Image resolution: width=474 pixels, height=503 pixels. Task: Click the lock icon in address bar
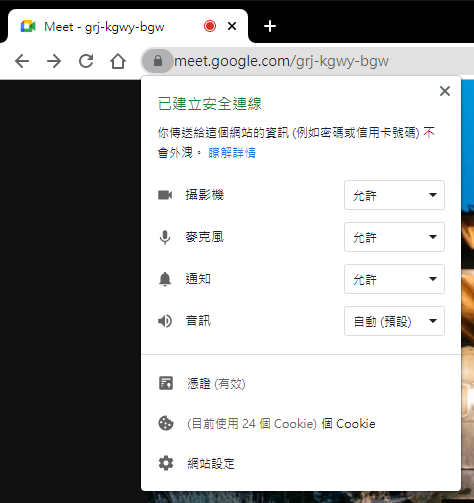[x=158, y=61]
